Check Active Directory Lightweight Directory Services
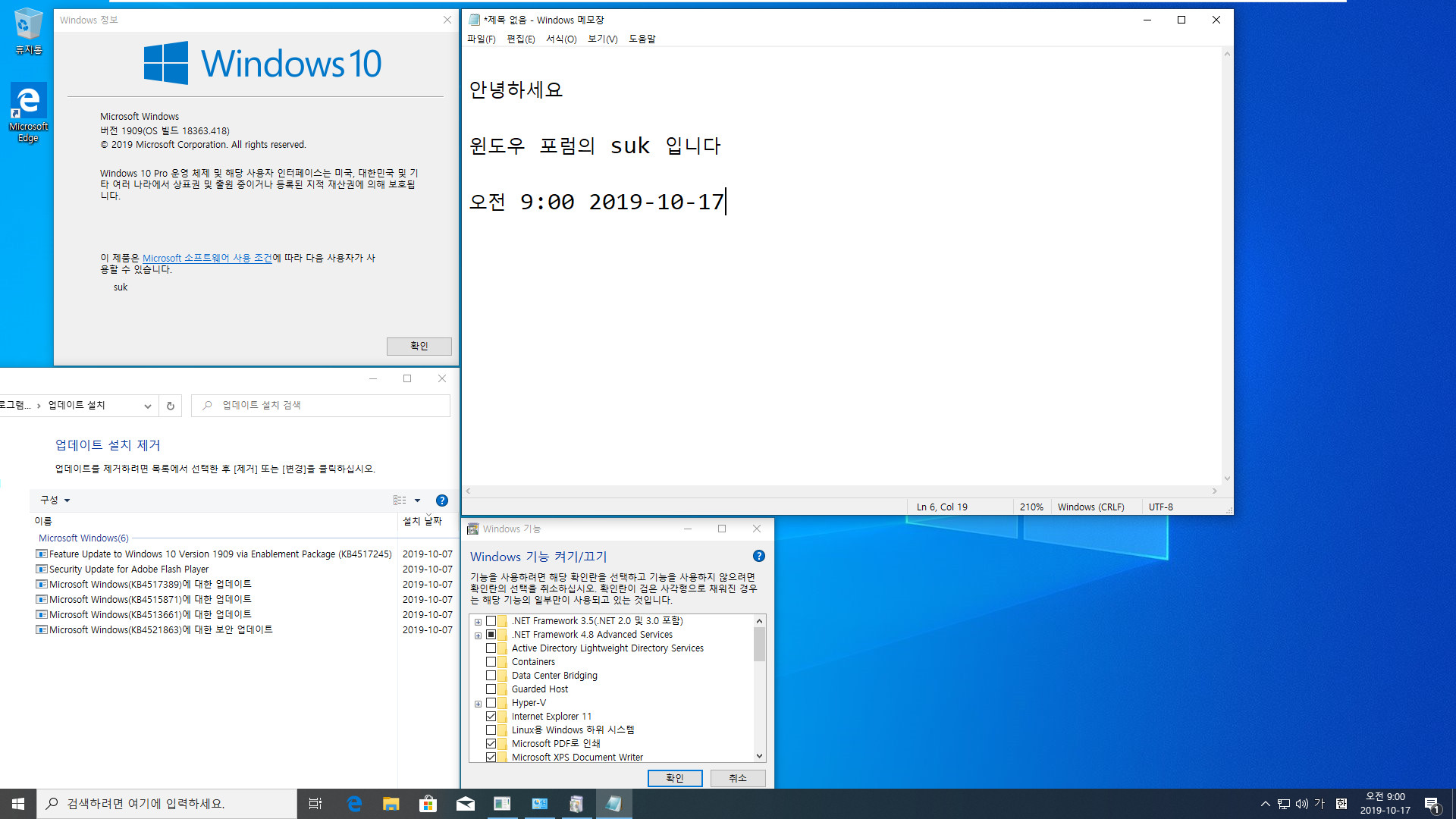 tap(491, 648)
